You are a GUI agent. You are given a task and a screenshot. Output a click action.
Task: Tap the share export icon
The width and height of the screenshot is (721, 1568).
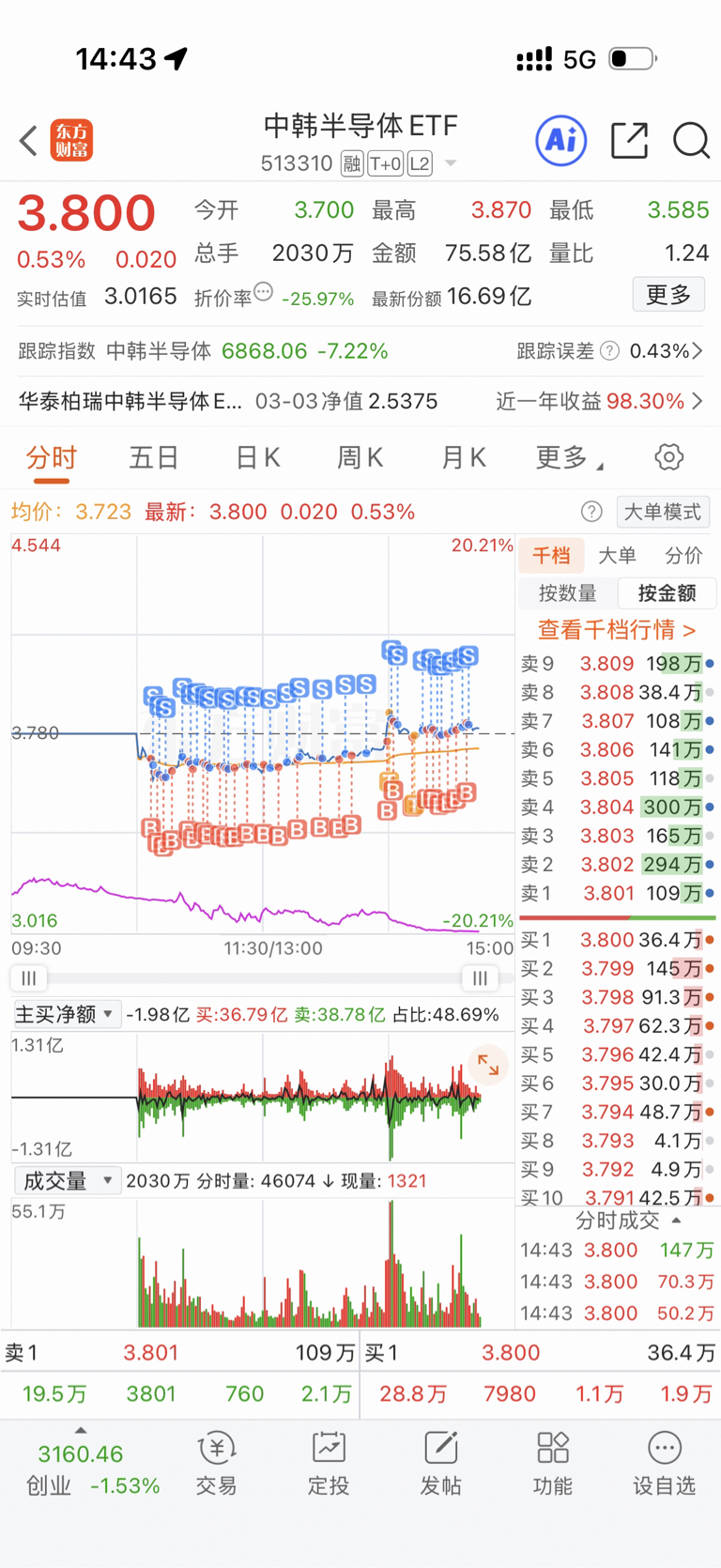click(629, 141)
